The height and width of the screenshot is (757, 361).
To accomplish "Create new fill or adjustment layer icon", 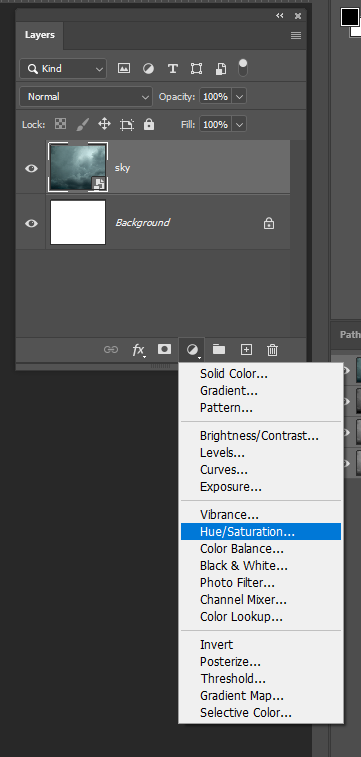I will pyautogui.click(x=193, y=350).
